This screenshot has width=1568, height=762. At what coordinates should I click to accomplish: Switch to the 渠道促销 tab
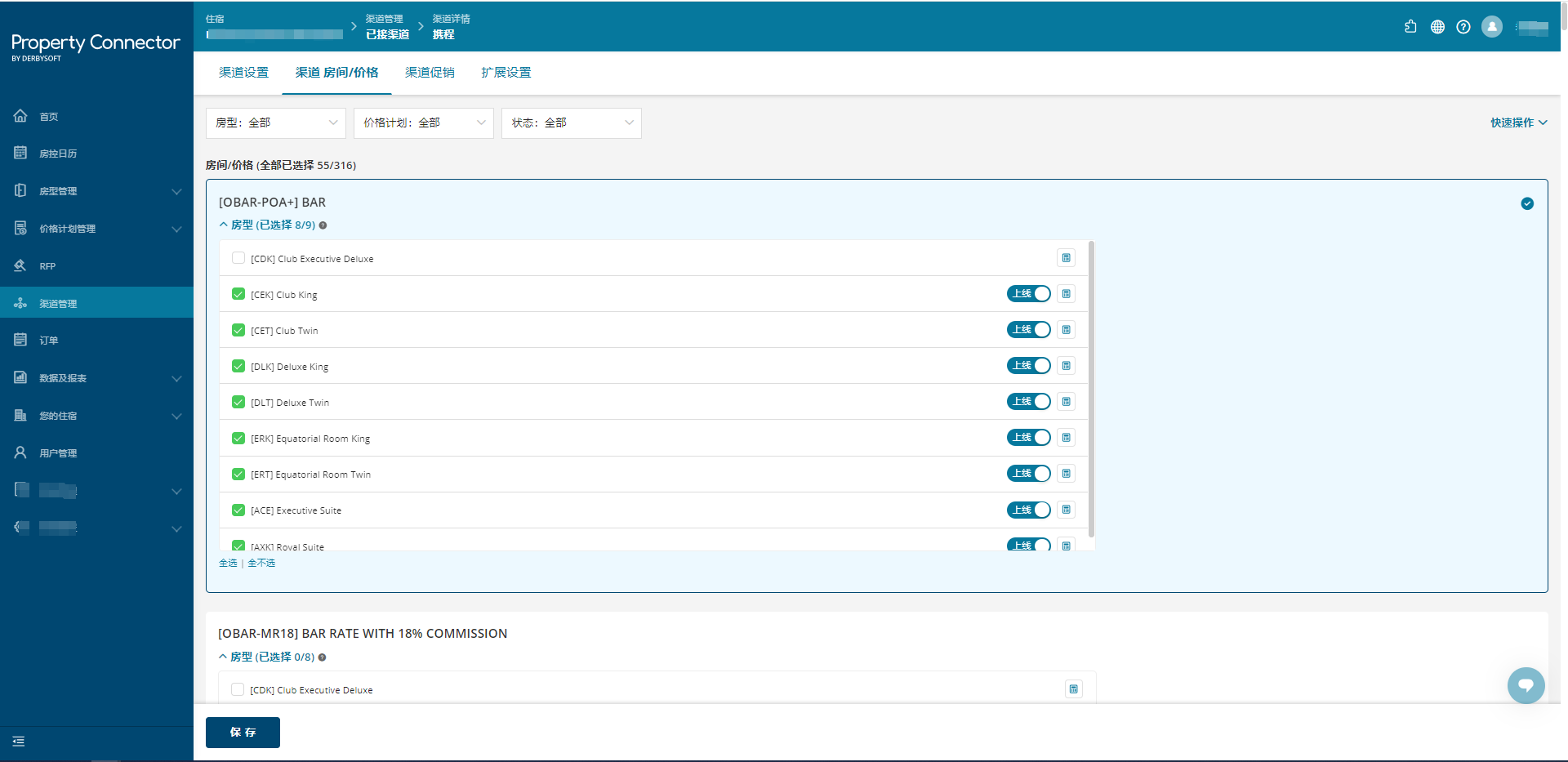430,73
